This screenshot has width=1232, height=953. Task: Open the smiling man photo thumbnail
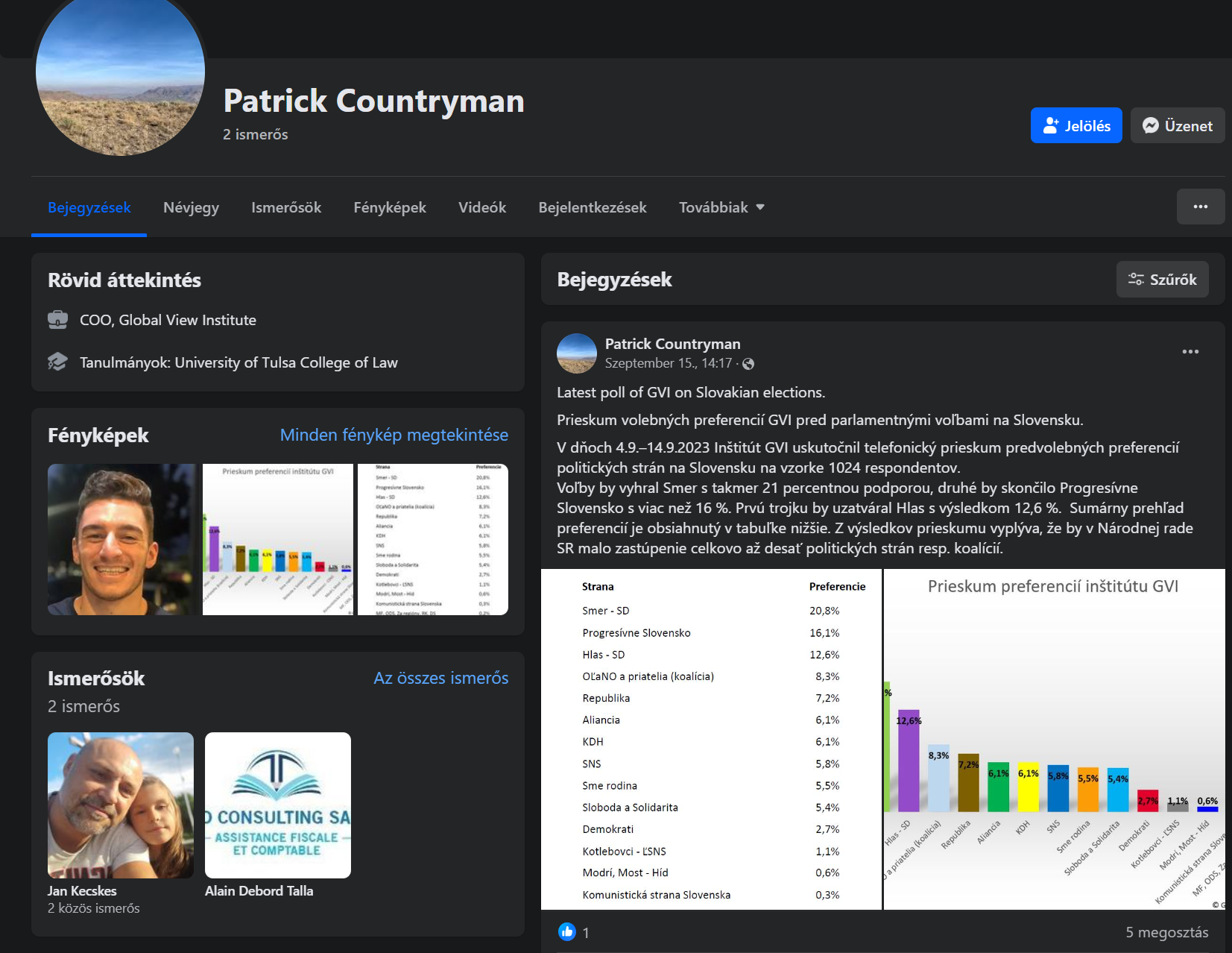point(123,539)
